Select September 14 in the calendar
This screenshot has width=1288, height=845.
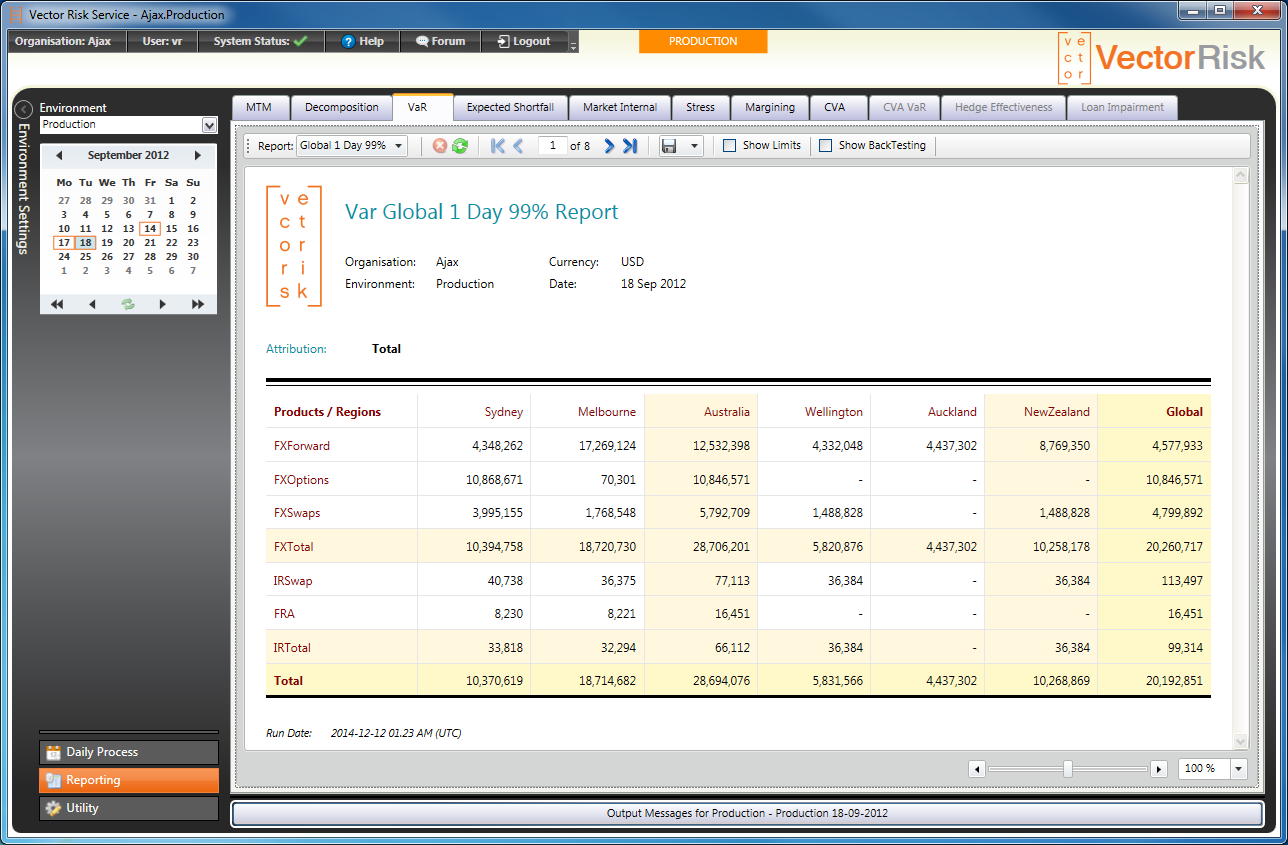coord(150,228)
